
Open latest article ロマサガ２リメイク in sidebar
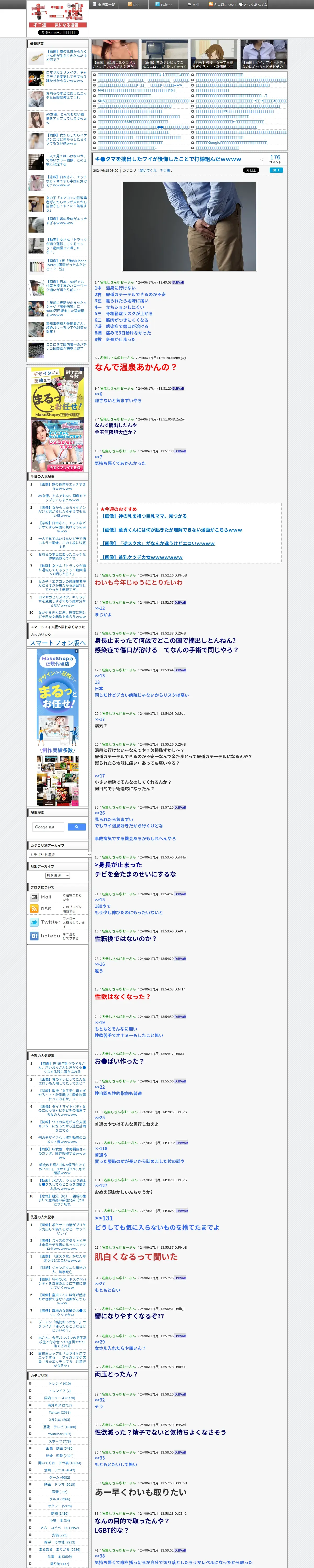click(x=66, y=76)
